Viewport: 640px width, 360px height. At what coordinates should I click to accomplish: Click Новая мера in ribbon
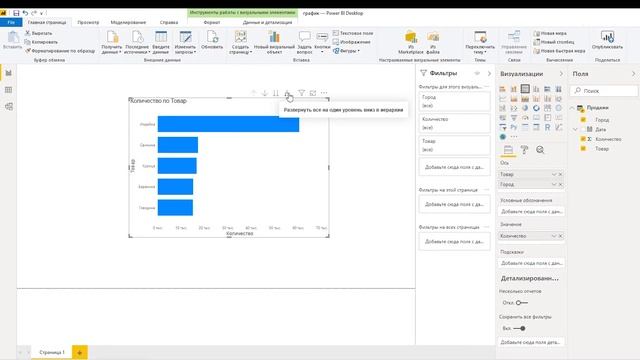pos(550,33)
